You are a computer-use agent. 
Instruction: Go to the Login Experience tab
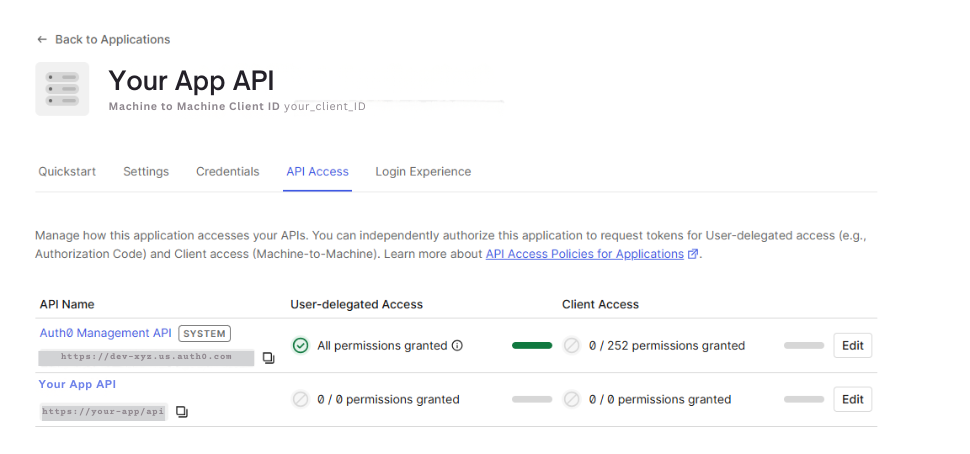(x=423, y=171)
